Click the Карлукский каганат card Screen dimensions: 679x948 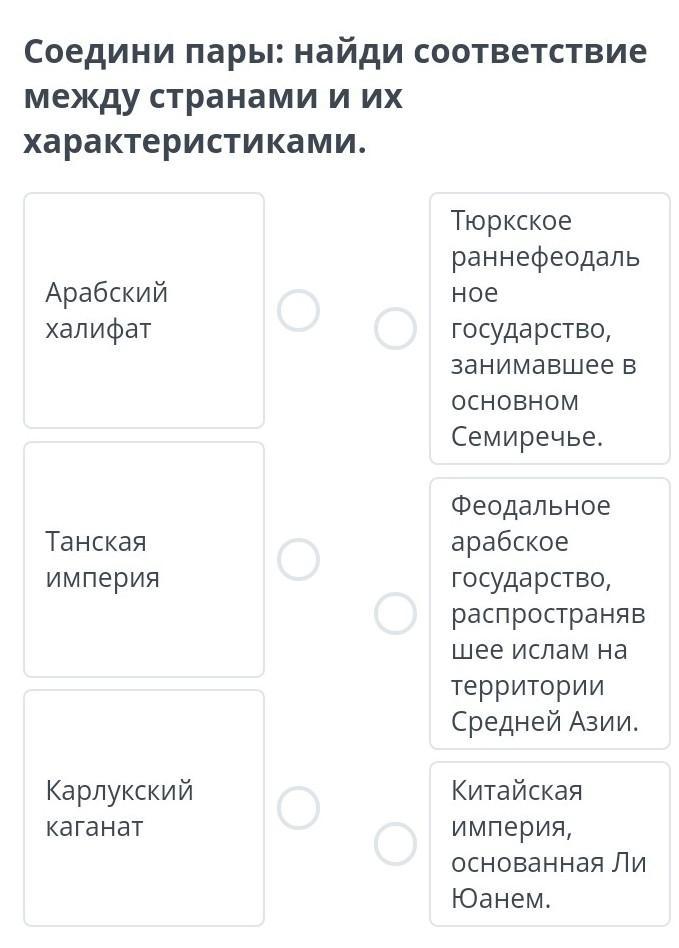pos(144,808)
